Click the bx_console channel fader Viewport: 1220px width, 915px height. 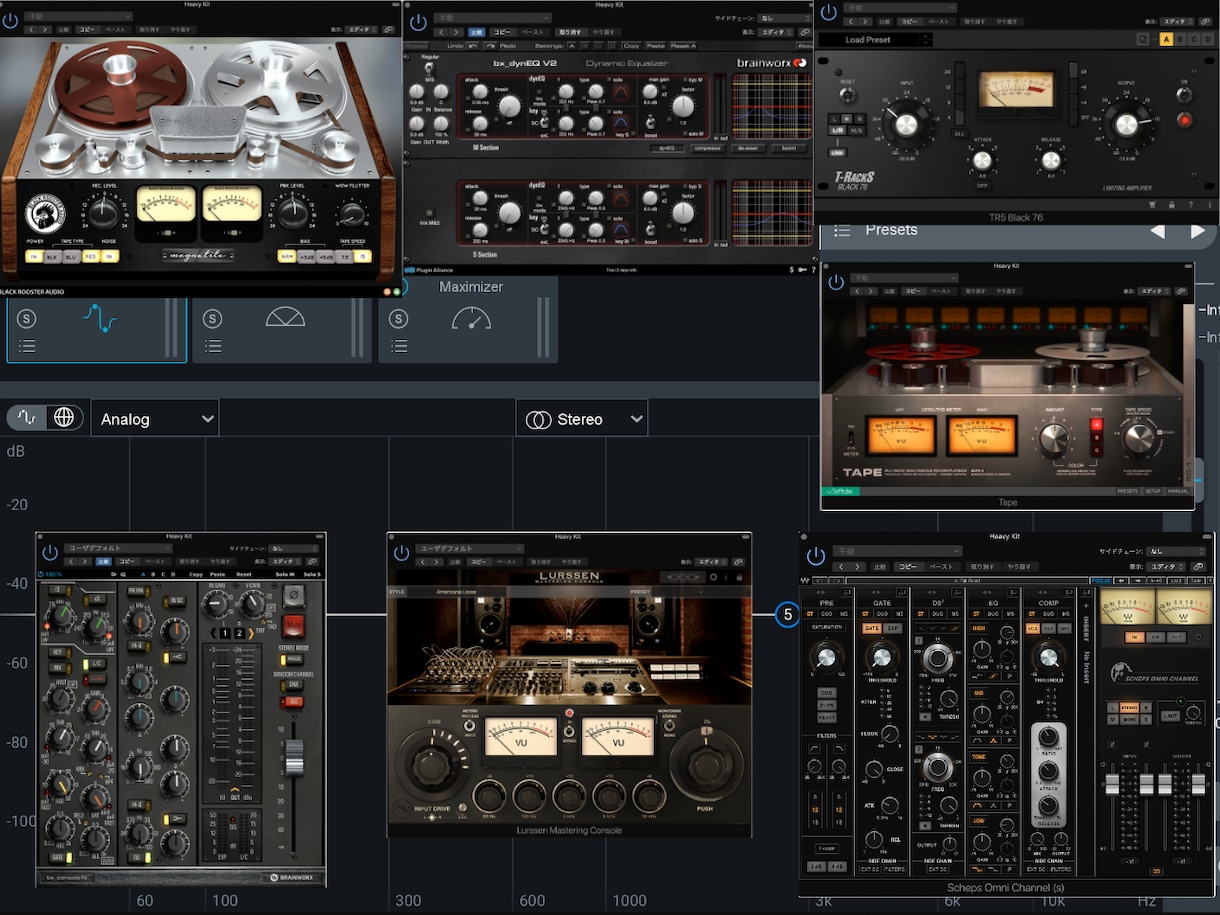point(293,757)
